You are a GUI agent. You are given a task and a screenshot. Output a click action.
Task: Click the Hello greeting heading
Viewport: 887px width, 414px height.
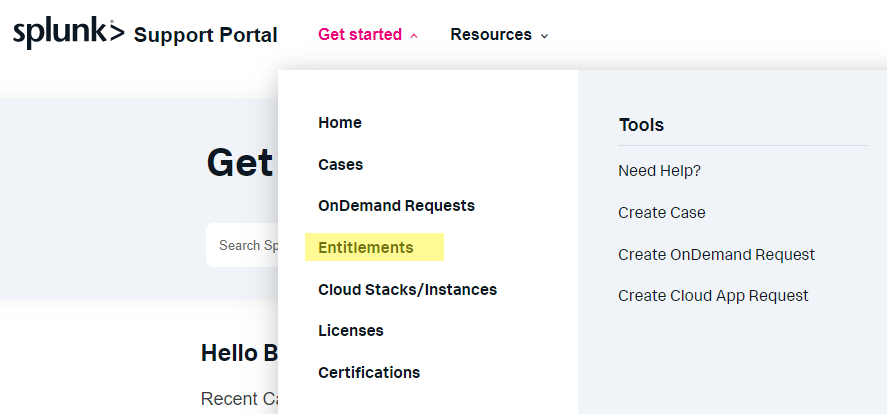tap(239, 353)
